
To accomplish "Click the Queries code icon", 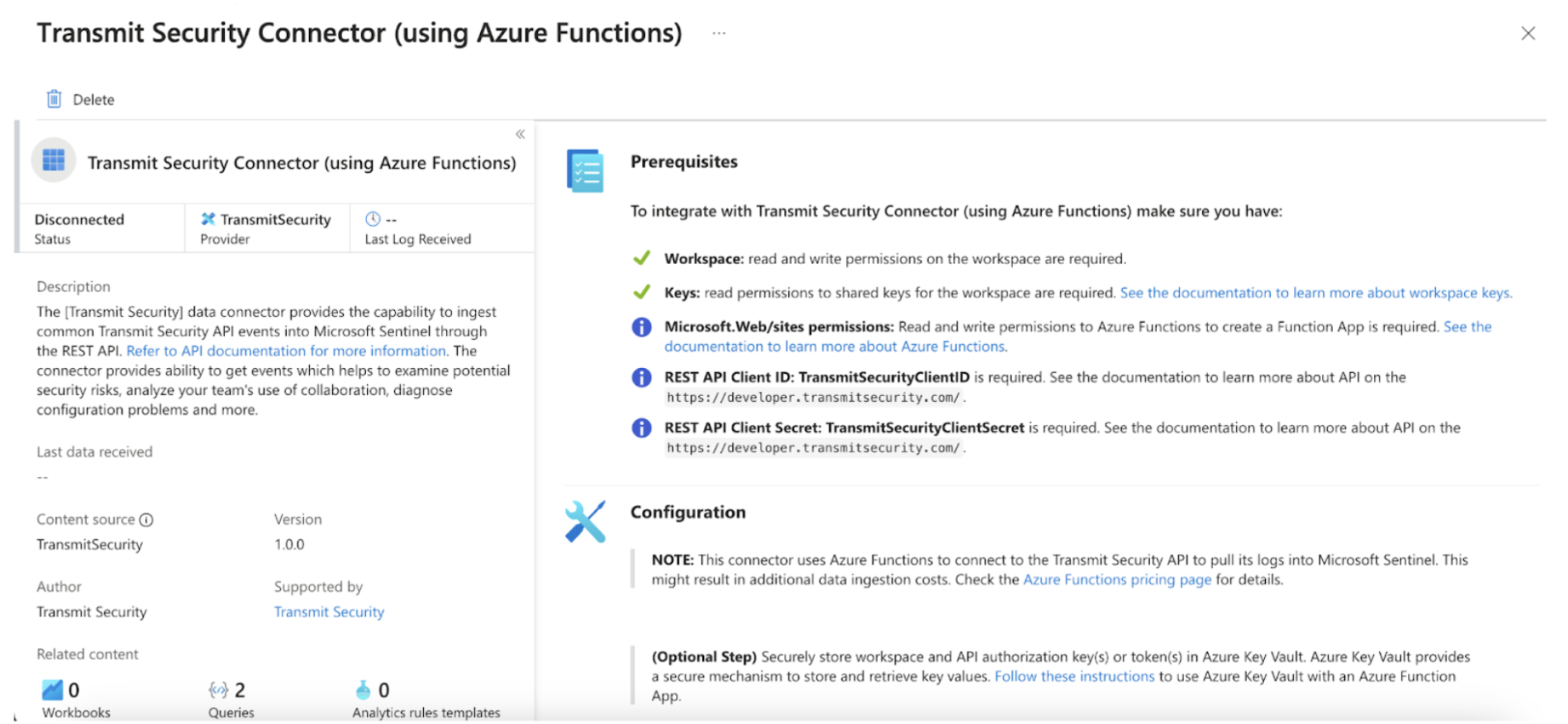I will 218,690.
